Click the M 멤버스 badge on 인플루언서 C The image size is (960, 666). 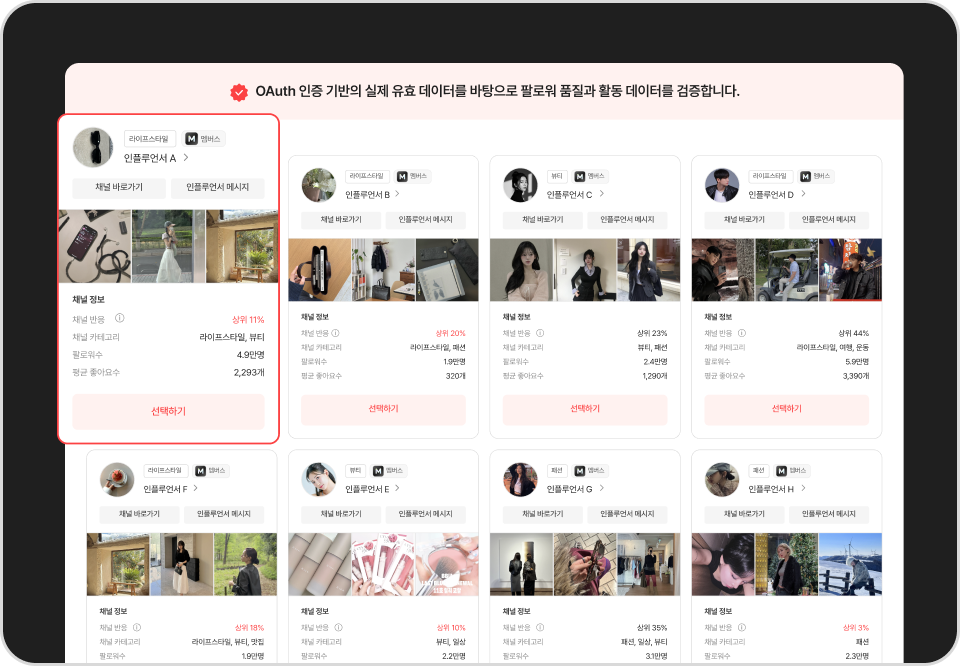coord(590,176)
